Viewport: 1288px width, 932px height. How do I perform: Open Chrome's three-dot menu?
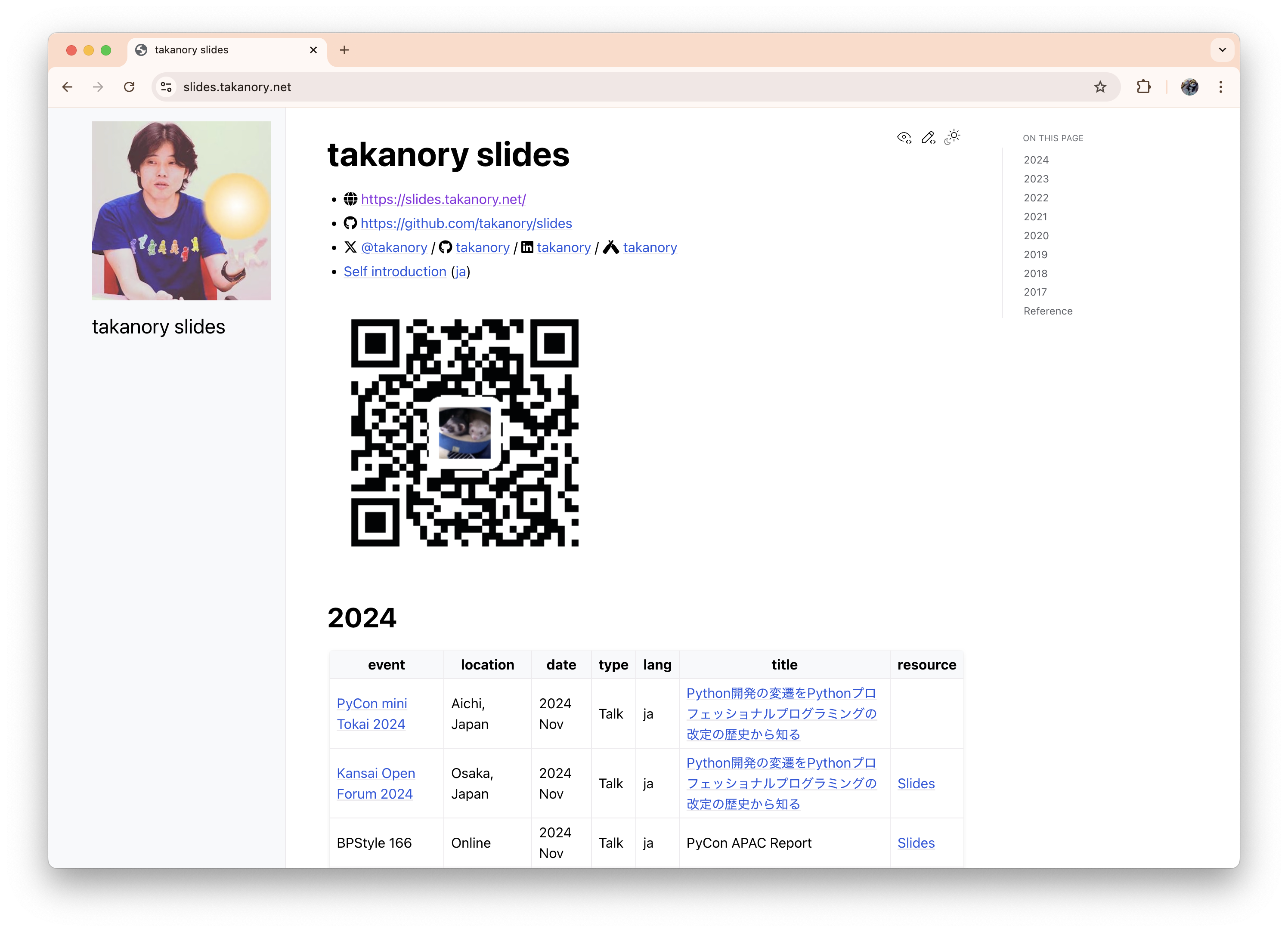tap(1220, 87)
